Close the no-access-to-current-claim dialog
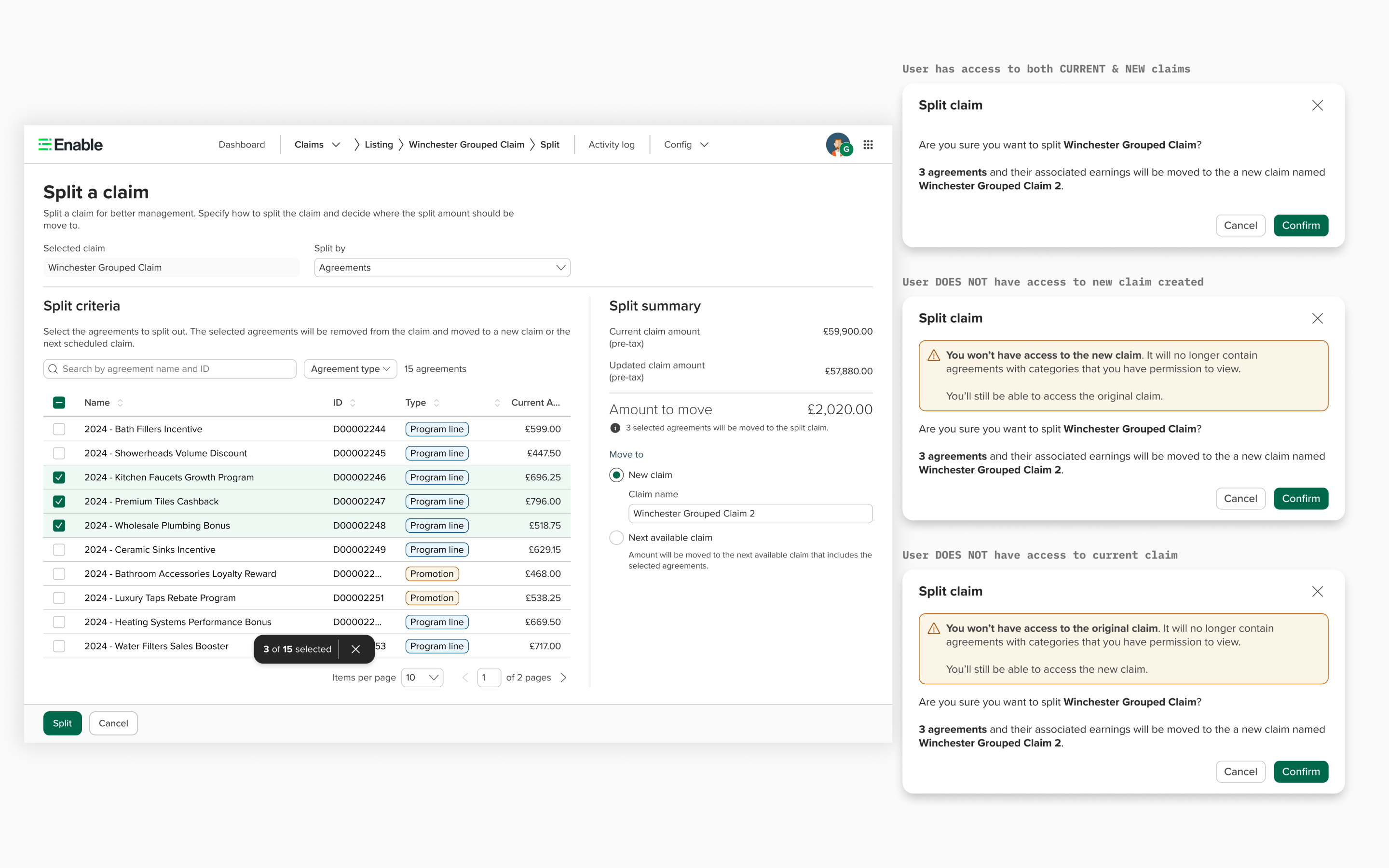The image size is (1389, 868). [1317, 591]
